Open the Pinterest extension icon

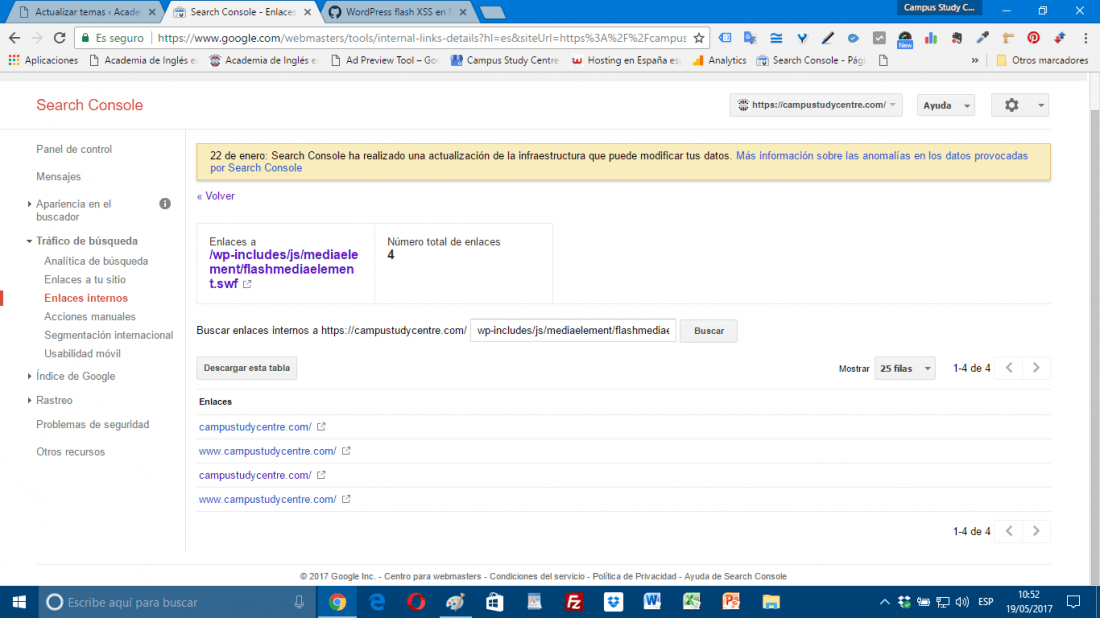[x=1033, y=38]
